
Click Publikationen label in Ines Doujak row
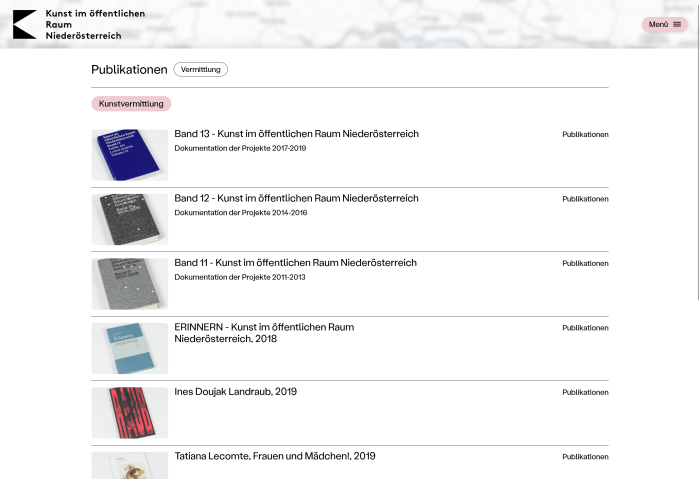click(x=585, y=392)
